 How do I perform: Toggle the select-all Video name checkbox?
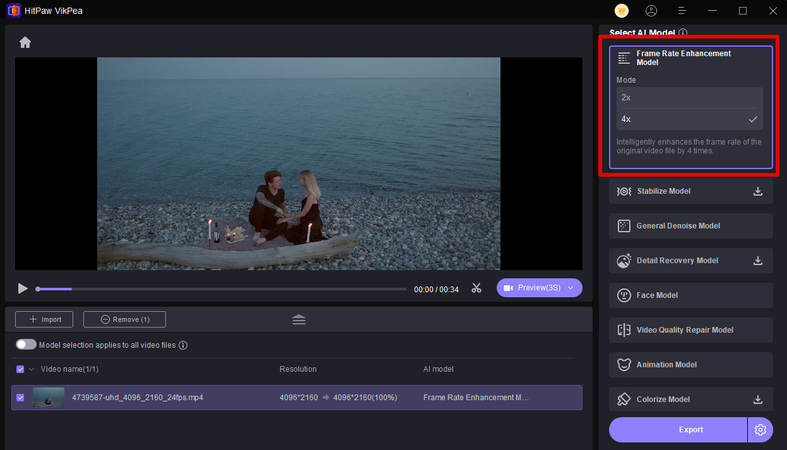[x=22, y=369]
